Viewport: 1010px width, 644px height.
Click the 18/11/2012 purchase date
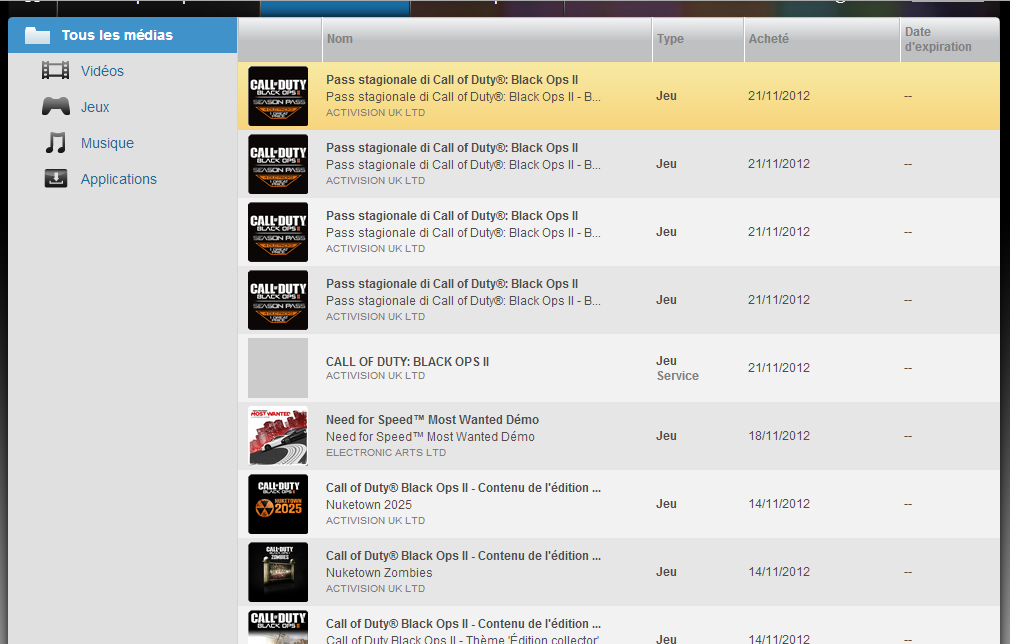pos(779,436)
